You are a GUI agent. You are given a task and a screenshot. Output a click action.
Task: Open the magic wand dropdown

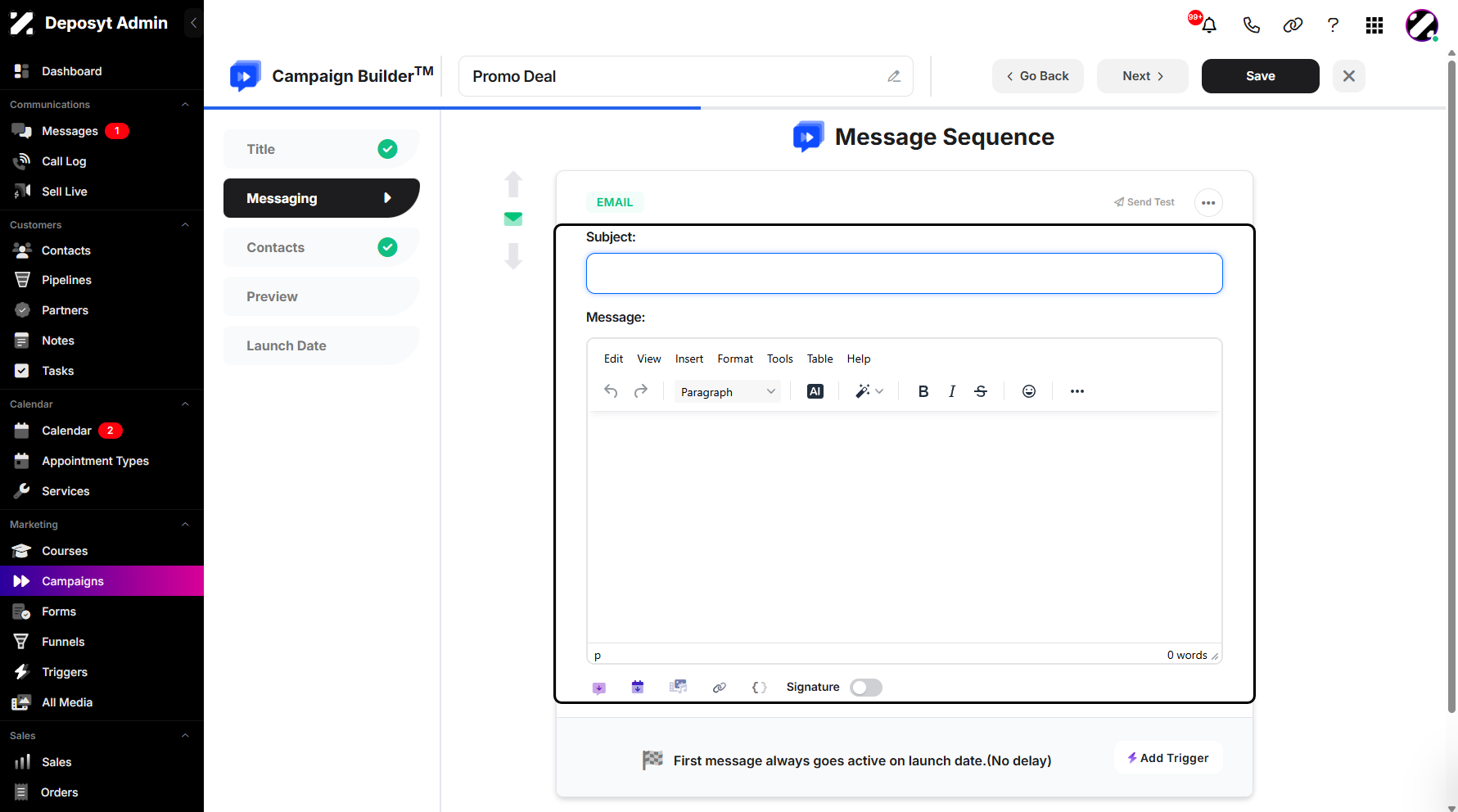869,391
